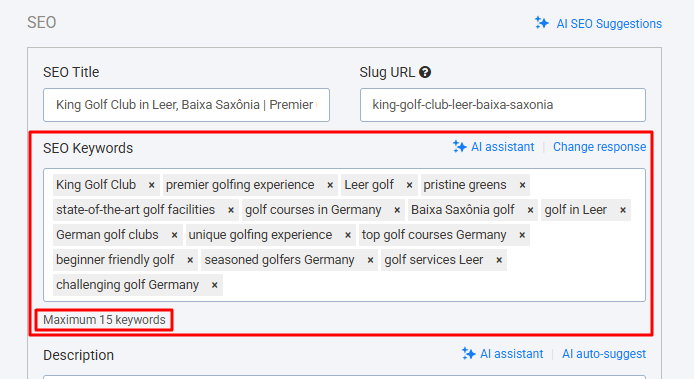Delete 'top golf courses Germany' tag
The height and width of the screenshot is (379, 694).
(x=522, y=235)
